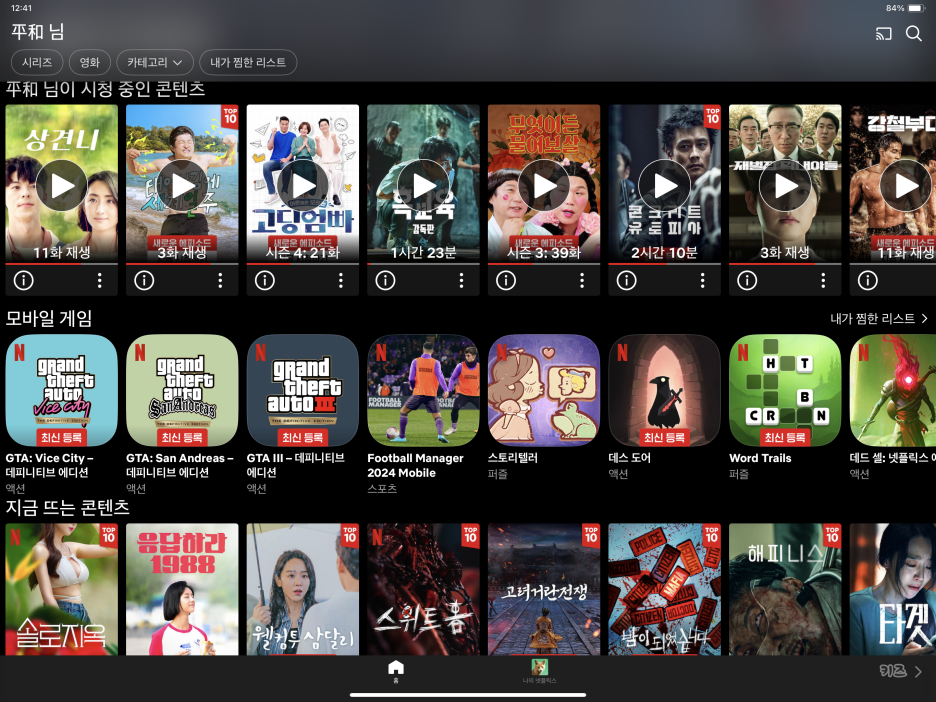Viewport: 936px width, 702px height.
Task: Open the 응답하라 1988 poster
Action: tap(182, 589)
